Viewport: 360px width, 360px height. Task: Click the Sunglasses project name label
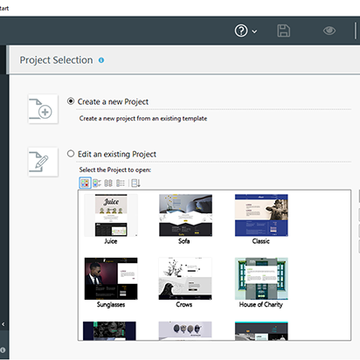tap(111, 305)
